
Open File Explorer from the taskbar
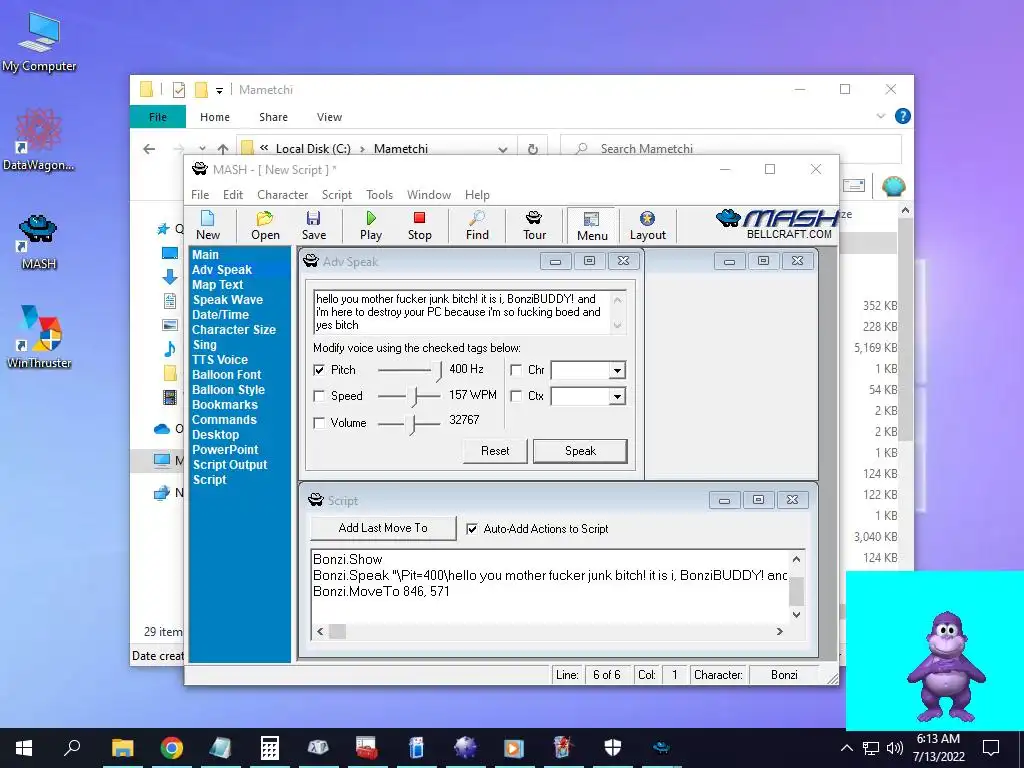tap(122, 748)
